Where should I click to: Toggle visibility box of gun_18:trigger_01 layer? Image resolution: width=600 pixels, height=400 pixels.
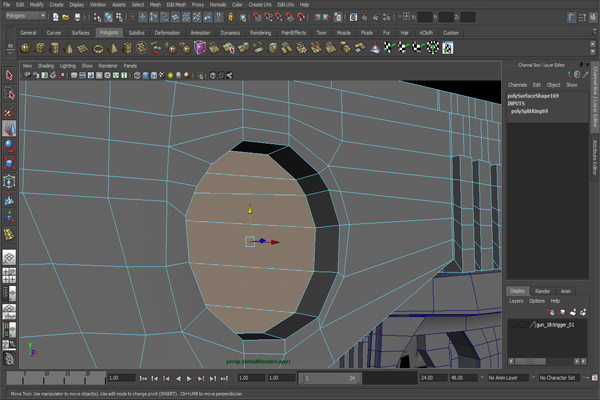coord(514,325)
